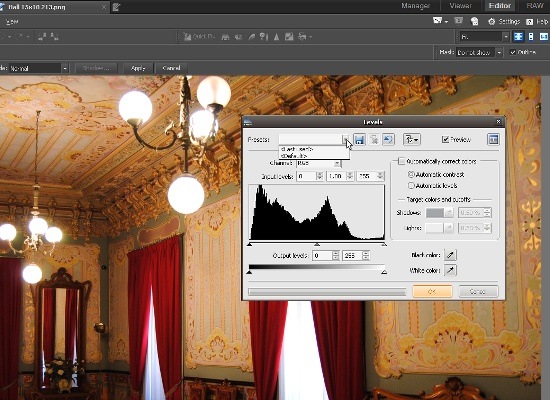
Task: Switch to the Viewer tab
Action: pyautogui.click(x=461, y=6)
